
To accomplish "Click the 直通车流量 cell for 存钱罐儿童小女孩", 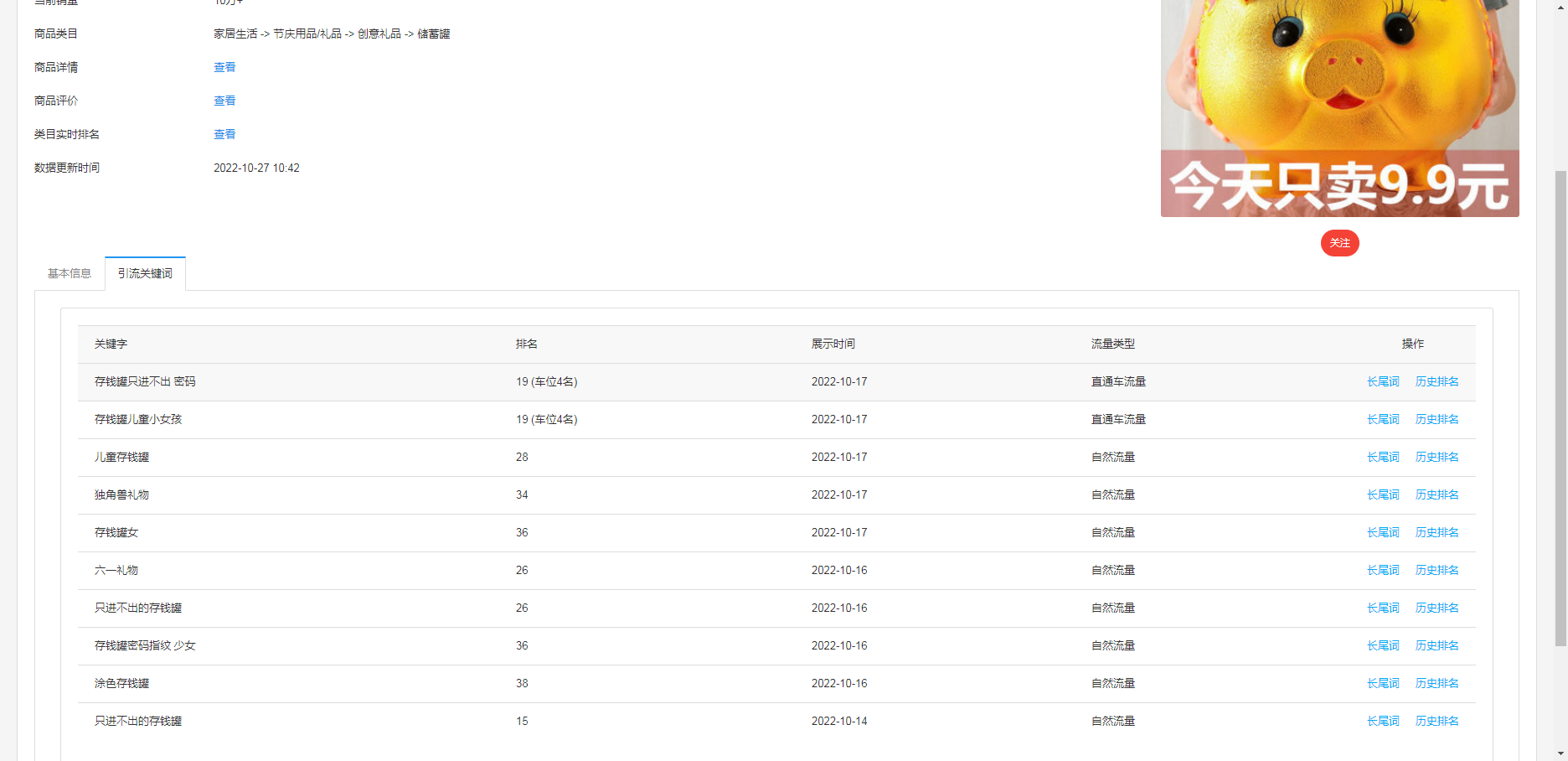I will tap(1118, 419).
